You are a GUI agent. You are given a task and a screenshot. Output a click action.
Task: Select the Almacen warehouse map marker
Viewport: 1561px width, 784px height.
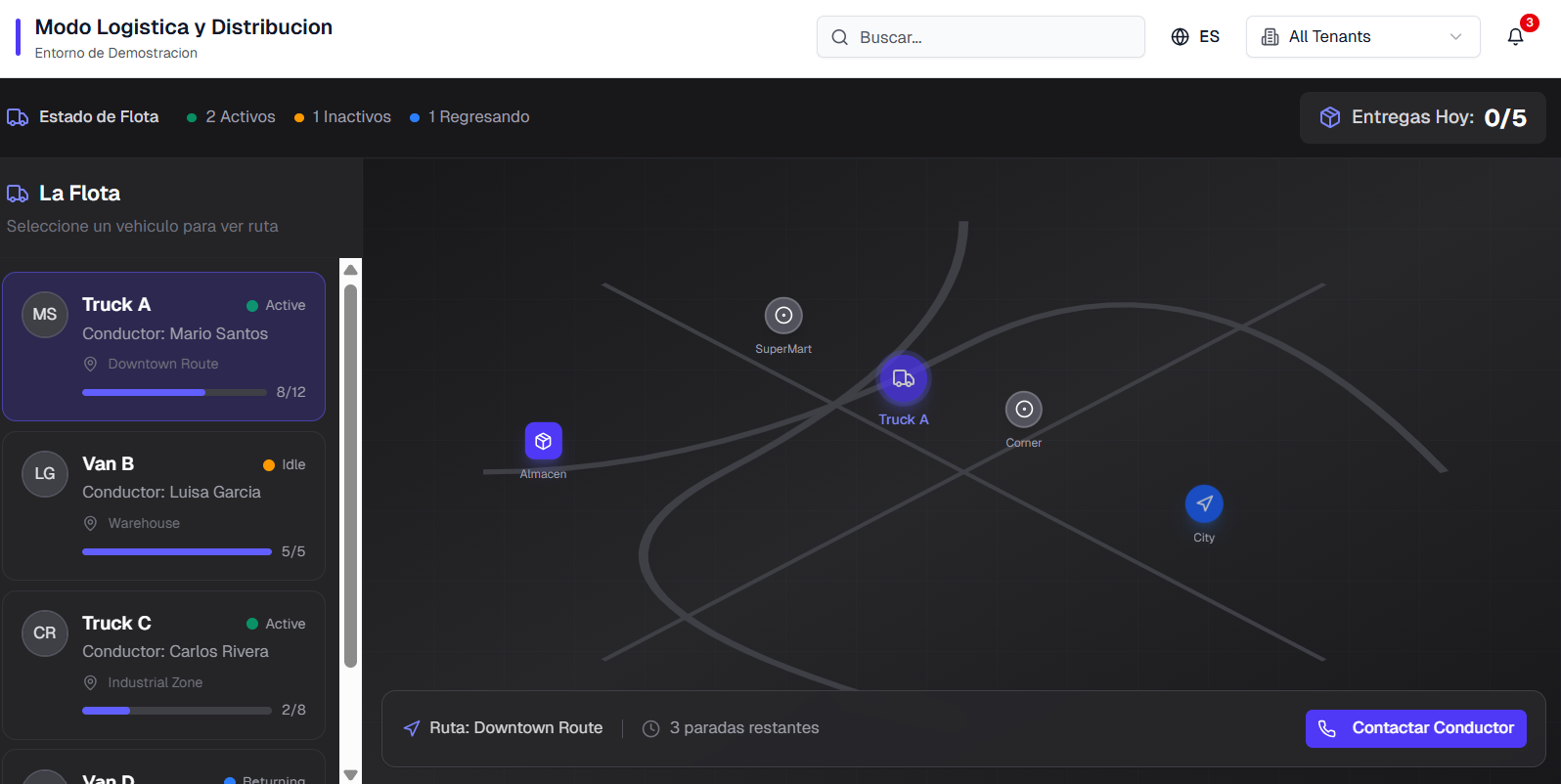(x=543, y=441)
